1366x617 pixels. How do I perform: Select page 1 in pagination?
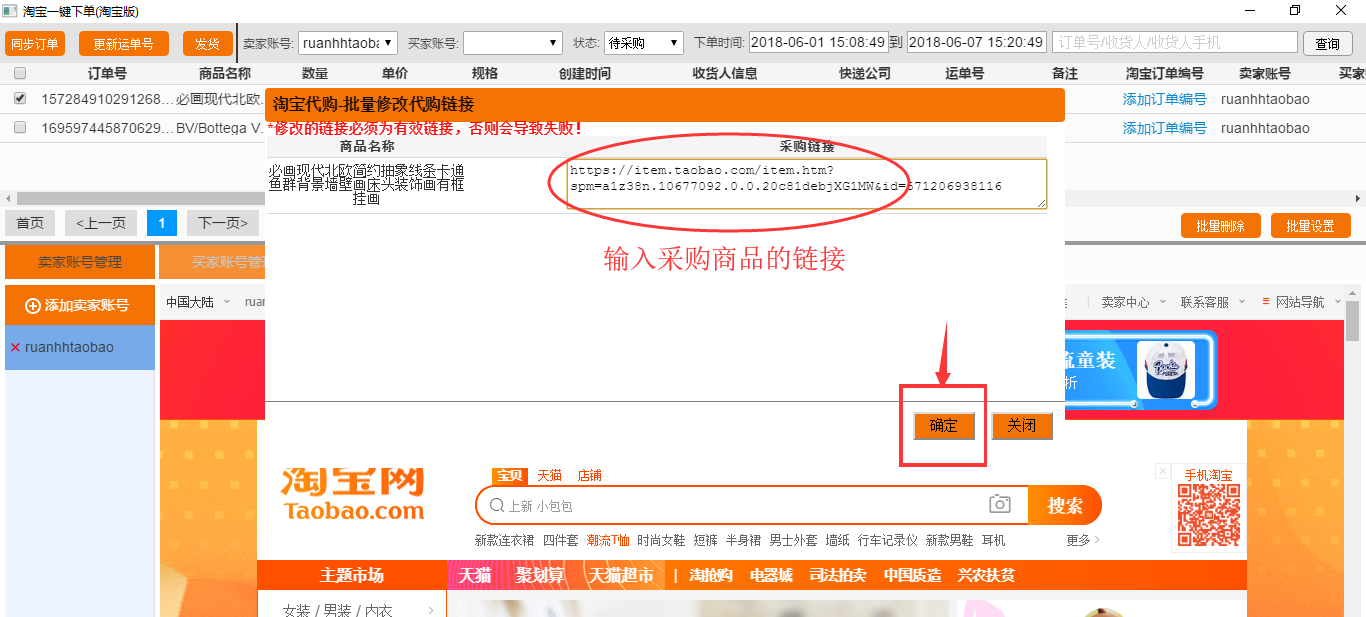[x=162, y=224]
